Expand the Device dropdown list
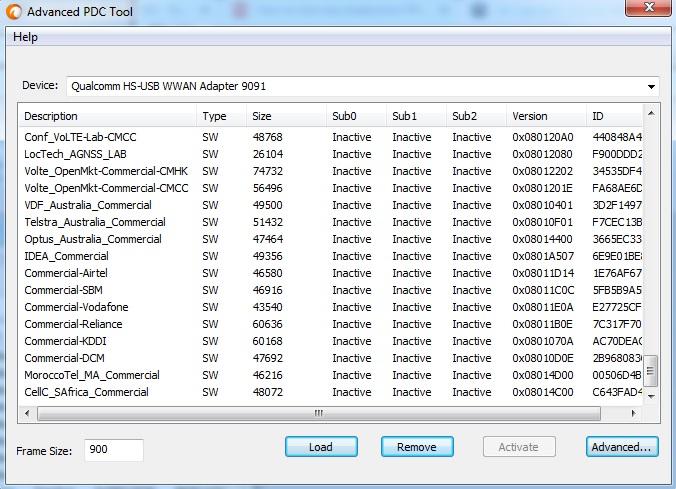This screenshot has height=489, width=676. (x=651, y=87)
